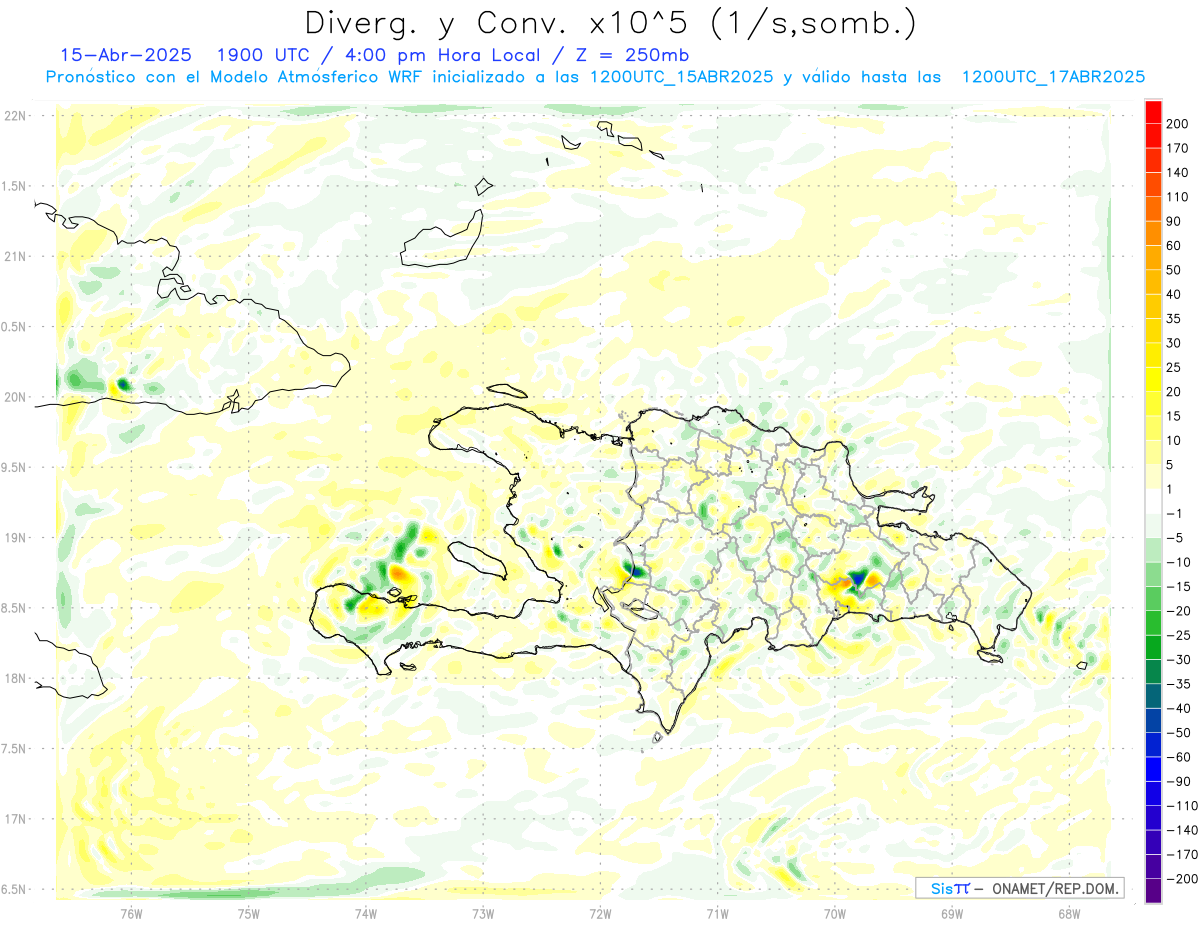Image resolution: width=1200 pixels, height=927 pixels.
Task: Click the '75W' longitude label
Action: coord(249,912)
